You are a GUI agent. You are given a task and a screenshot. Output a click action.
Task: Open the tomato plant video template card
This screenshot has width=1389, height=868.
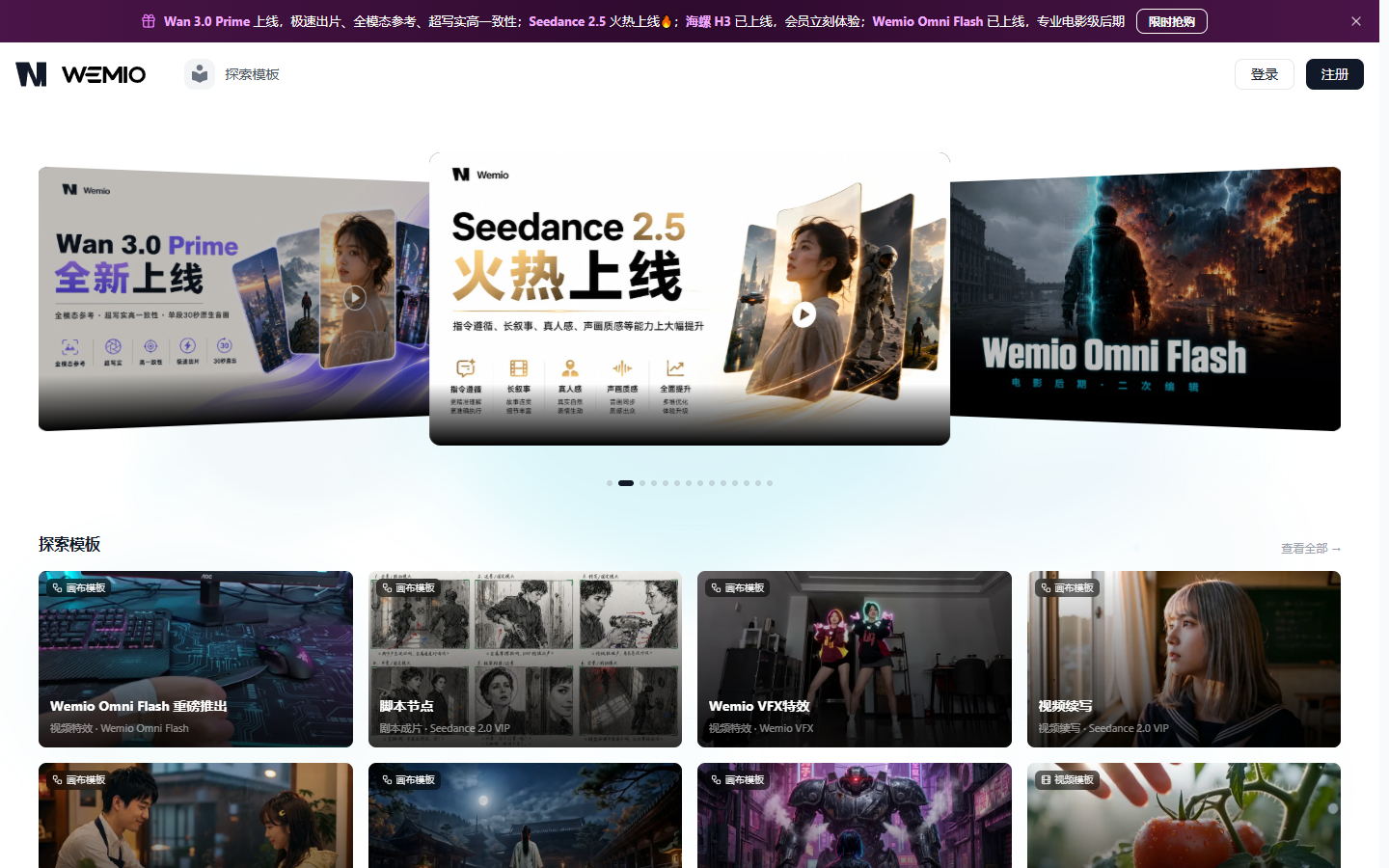[1184, 816]
